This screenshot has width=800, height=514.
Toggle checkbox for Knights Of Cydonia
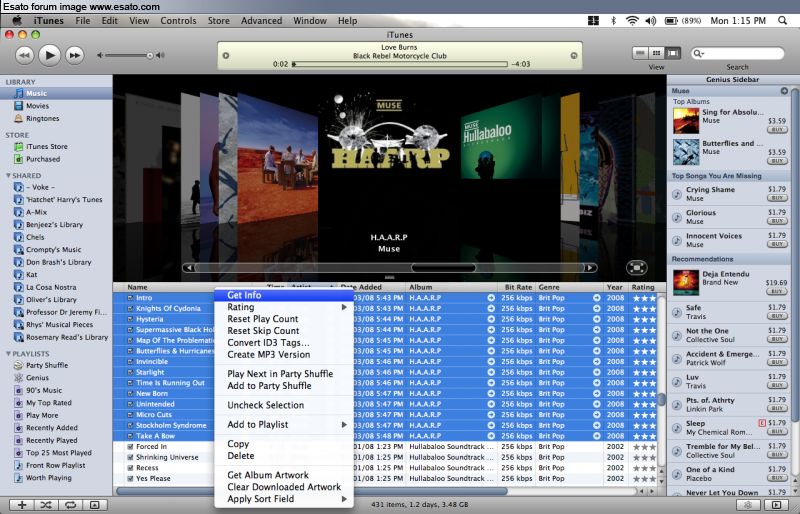pyautogui.click(x=130, y=308)
